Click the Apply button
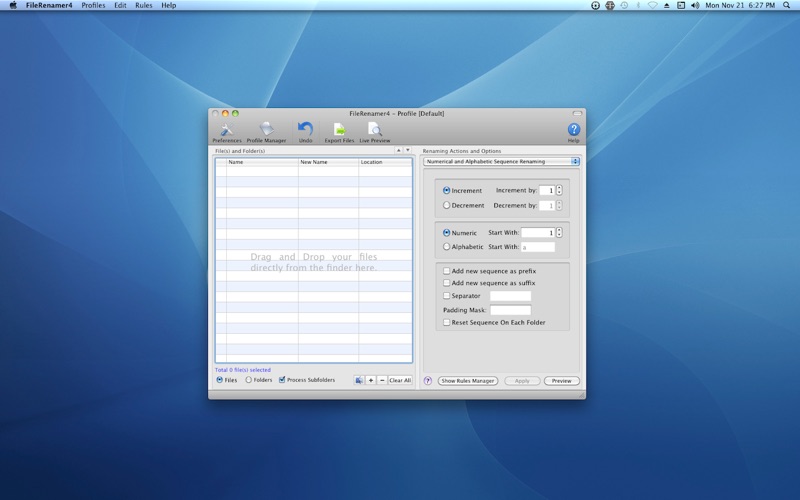 [x=522, y=381]
